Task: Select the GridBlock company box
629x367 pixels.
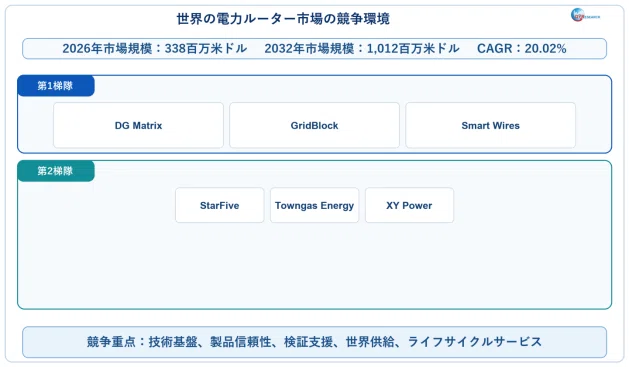Action: pos(314,125)
